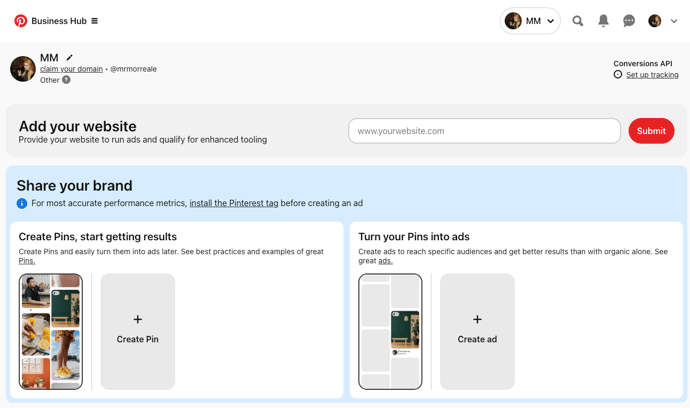Click the @mrmorreale username

[x=133, y=69]
